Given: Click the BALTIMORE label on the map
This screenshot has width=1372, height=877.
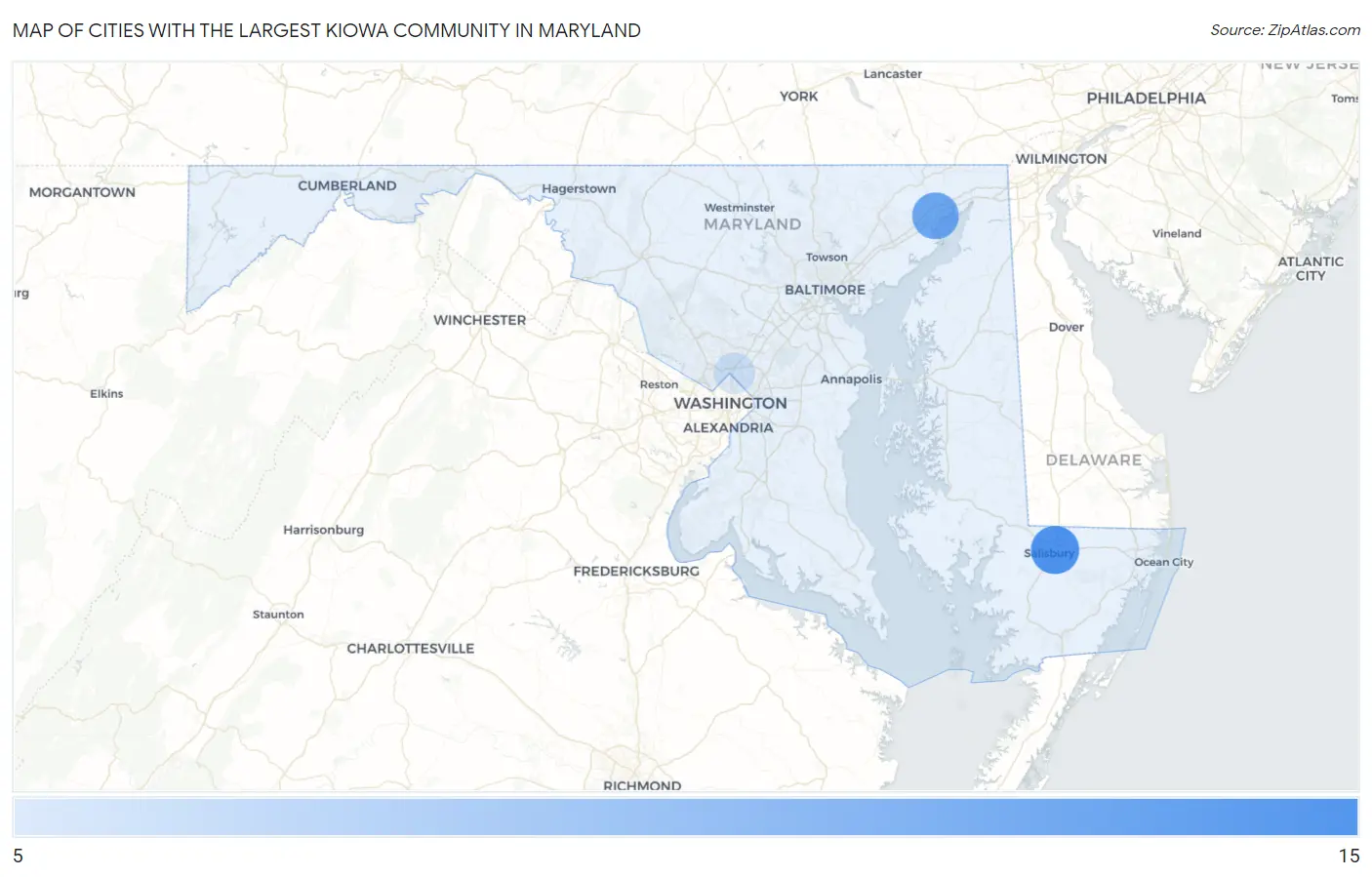Looking at the screenshot, I should (825, 290).
